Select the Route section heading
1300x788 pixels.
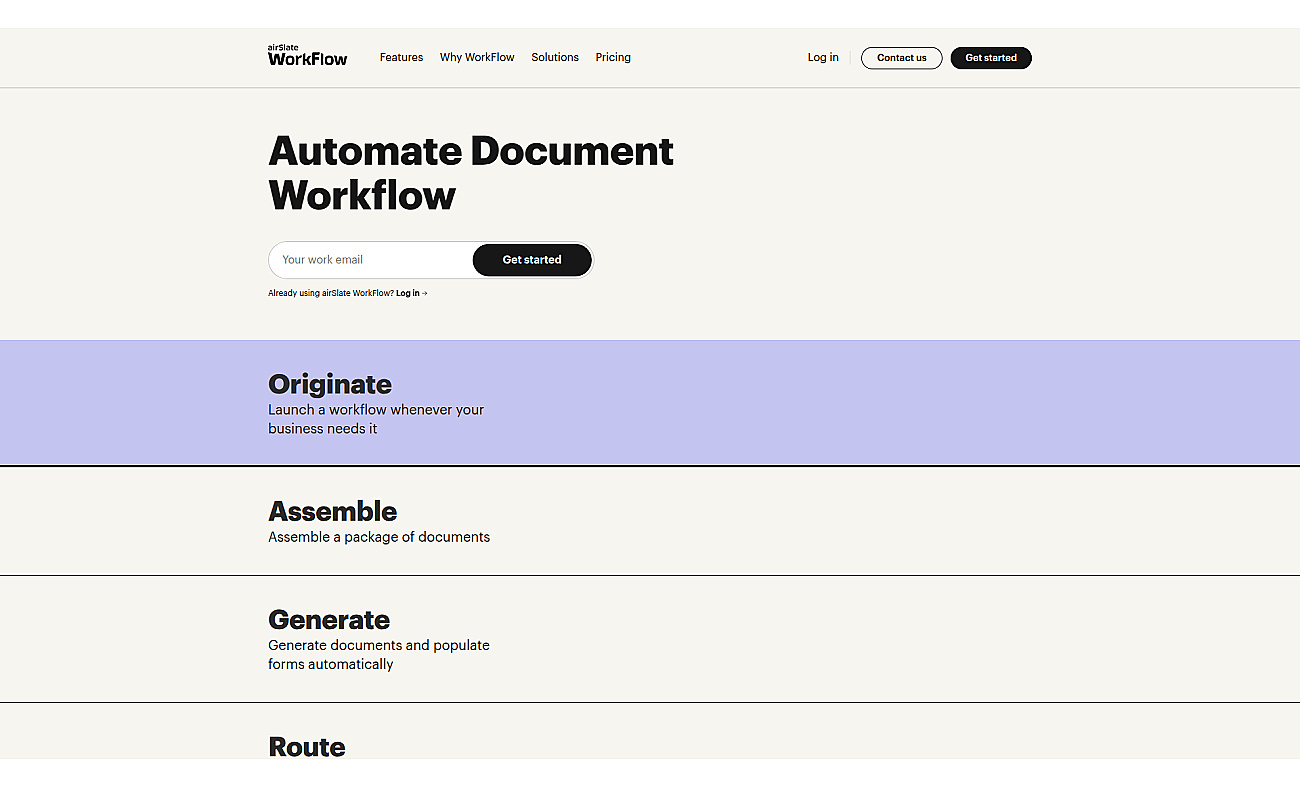307,746
